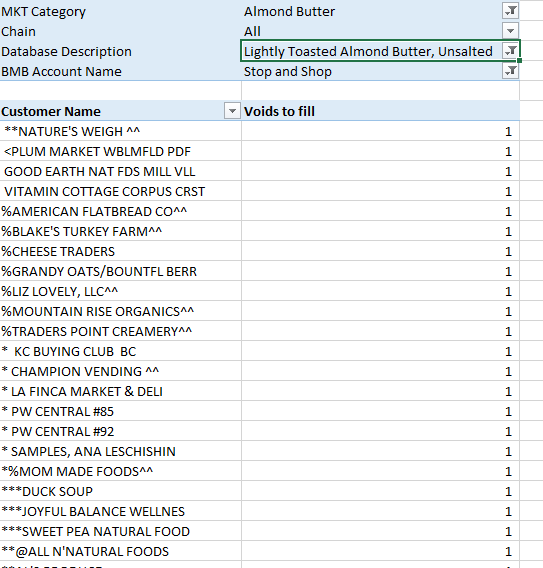
Task: Open Customer Name column filter dropdown
Action: [232, 111]
